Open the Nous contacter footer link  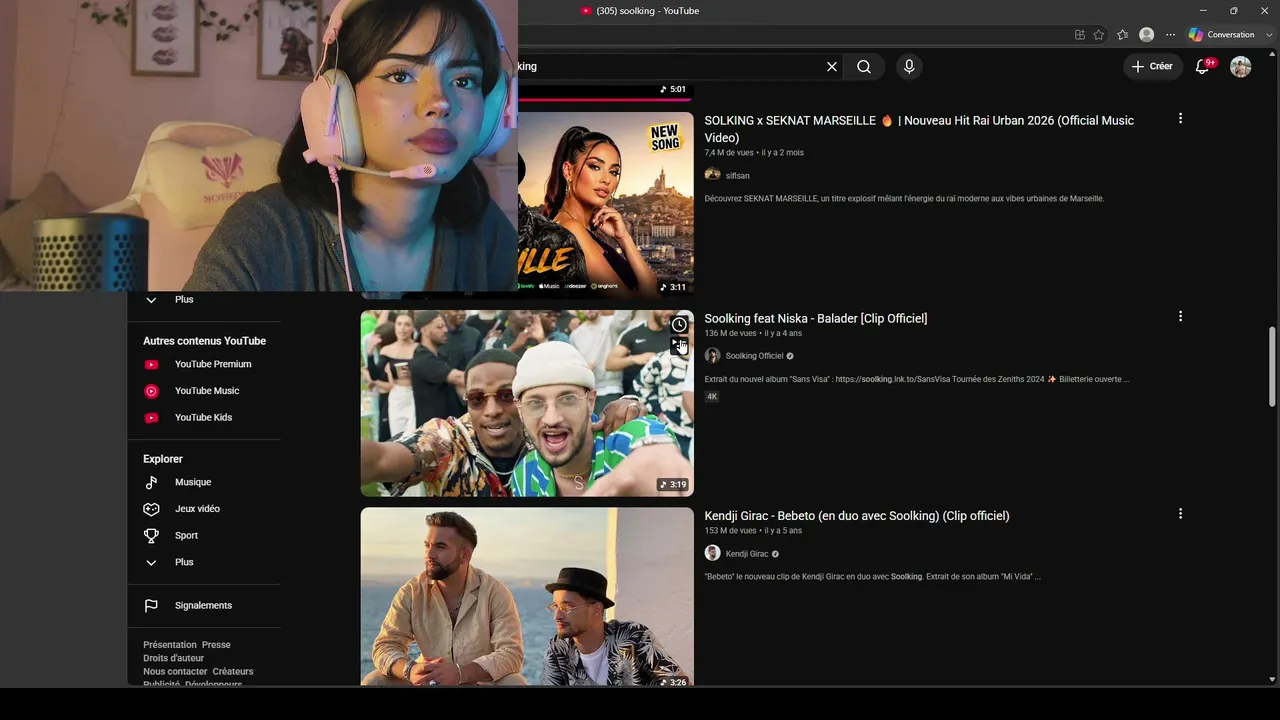pos(175,671)
